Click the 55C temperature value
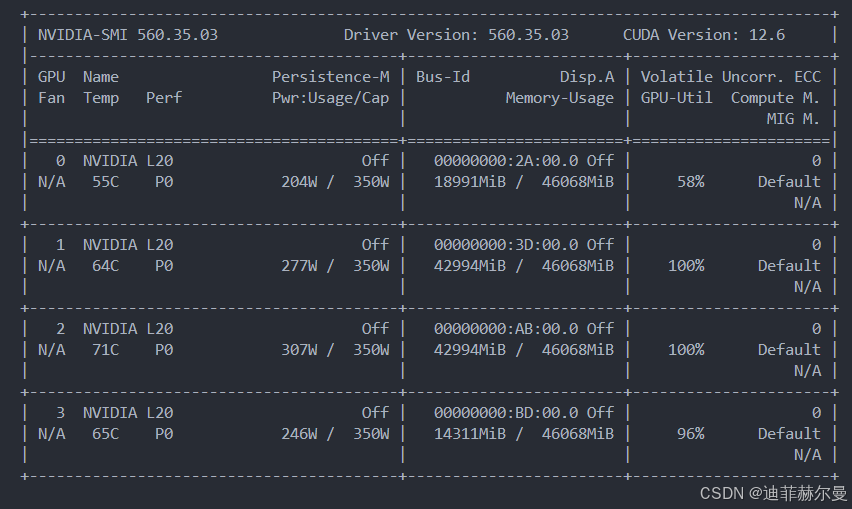Screen dimensions: 852x509 tap(105, 182)
